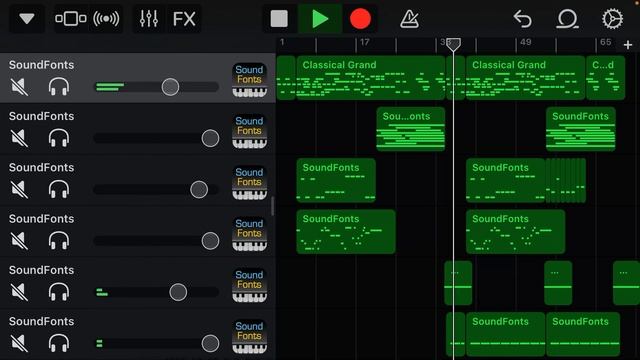Mute the fourth SoundFonts track

click(19, 241)
